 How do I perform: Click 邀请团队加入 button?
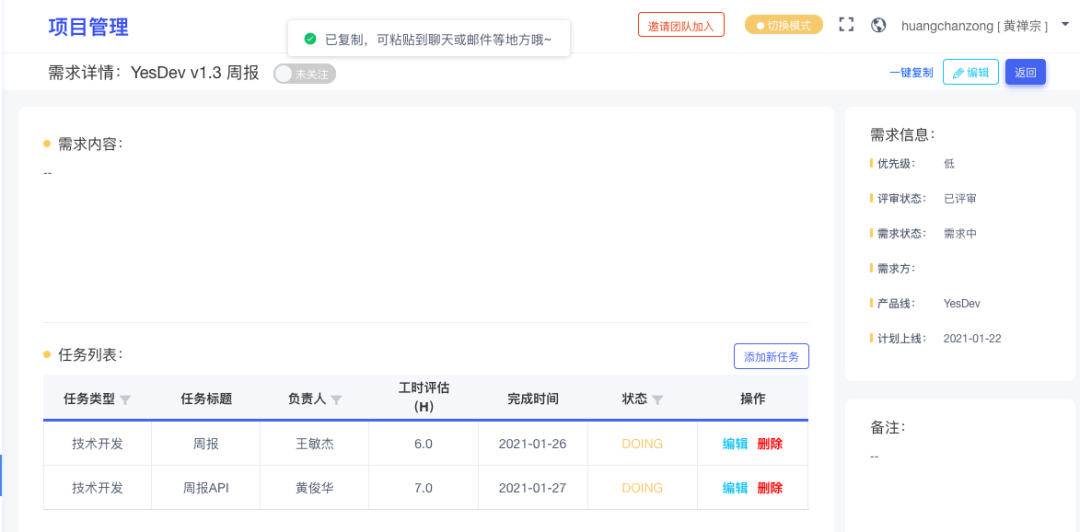tap(681, 25)
